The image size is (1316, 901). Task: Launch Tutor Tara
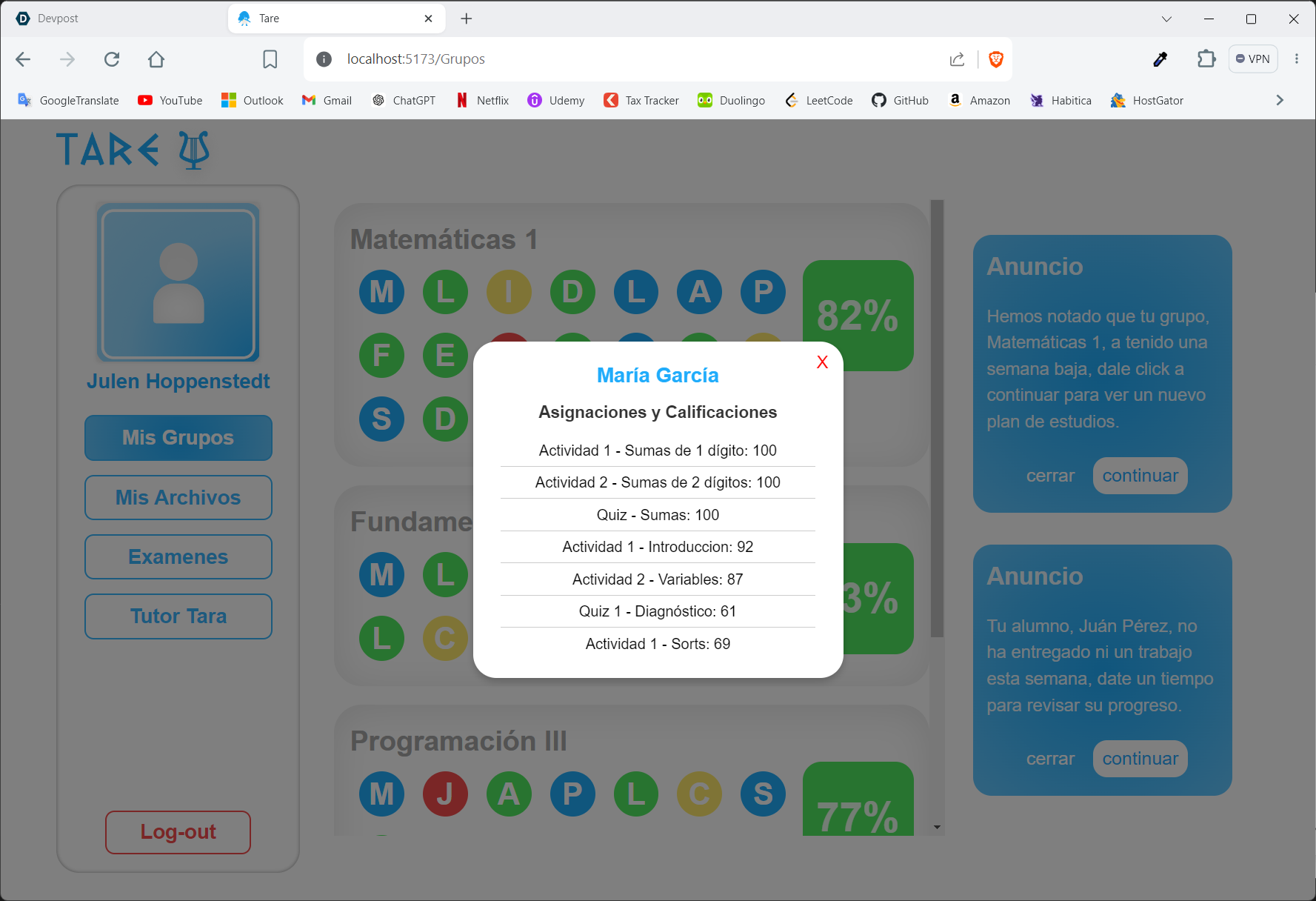click(178, 616)
